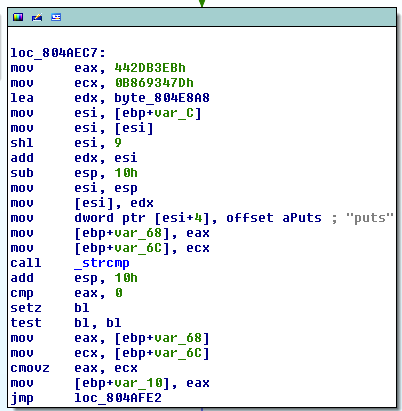Click the edit node pencil icon

pyautogui.click(x=37, y=17)
